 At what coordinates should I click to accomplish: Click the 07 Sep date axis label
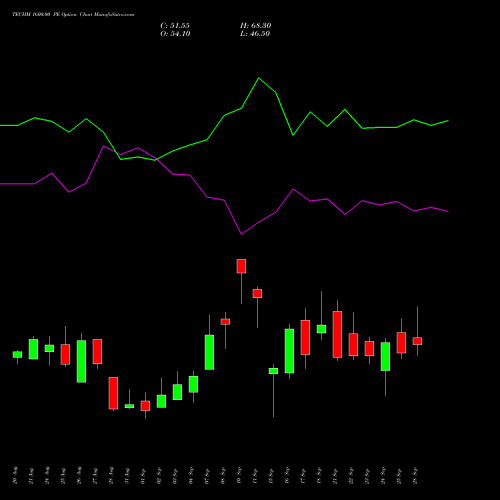point(207,476)
